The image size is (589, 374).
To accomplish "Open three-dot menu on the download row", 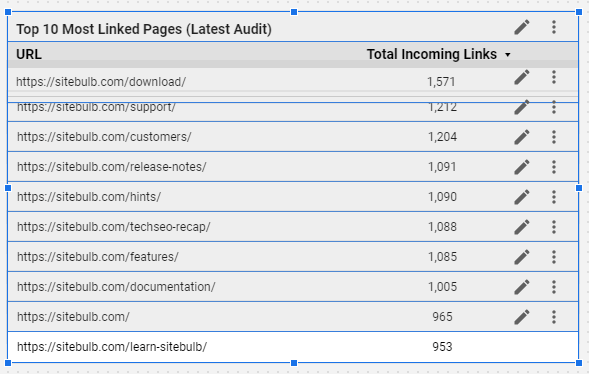I will 554,77.
